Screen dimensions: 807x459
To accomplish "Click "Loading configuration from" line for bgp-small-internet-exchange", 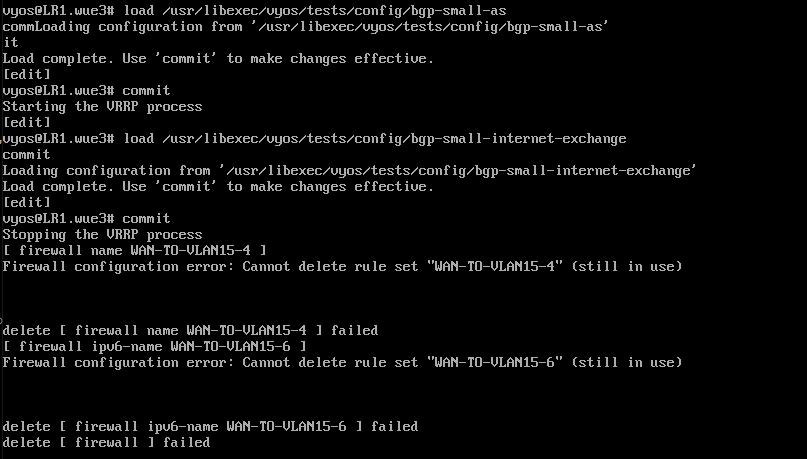I will (x=350, y=170).
